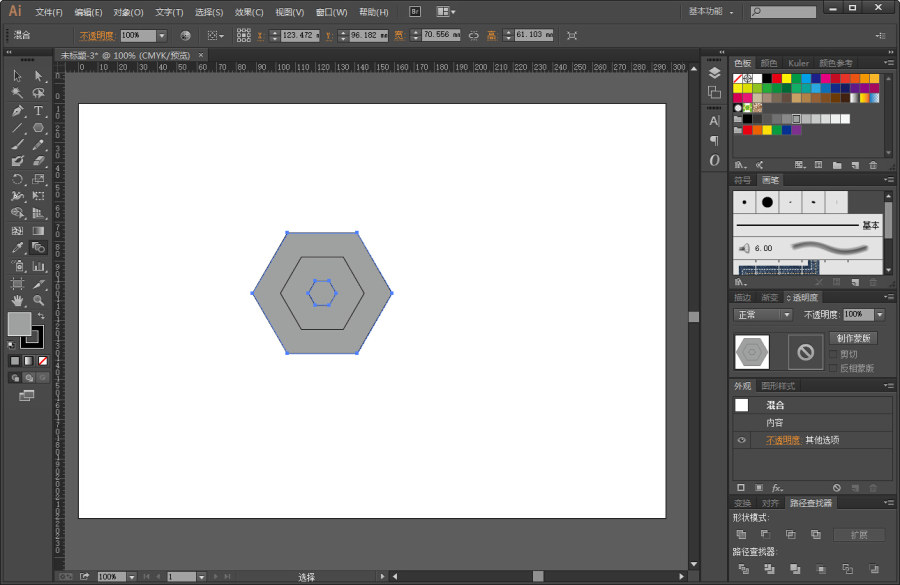Pick the Hand tool
900x585 pixels.
[17, 300]
